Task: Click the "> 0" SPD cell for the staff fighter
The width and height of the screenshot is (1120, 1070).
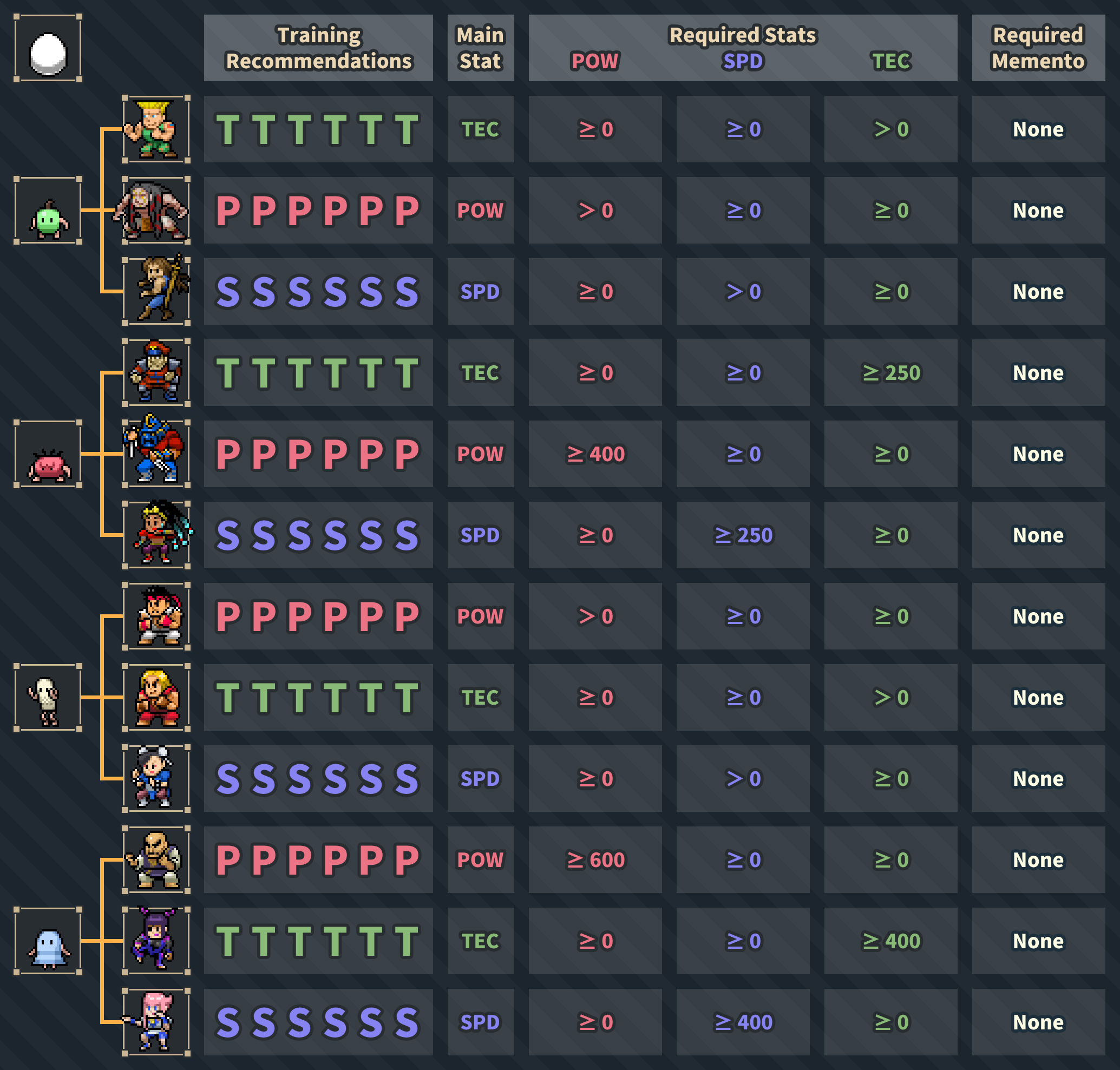Action: (x=743, y=292)
